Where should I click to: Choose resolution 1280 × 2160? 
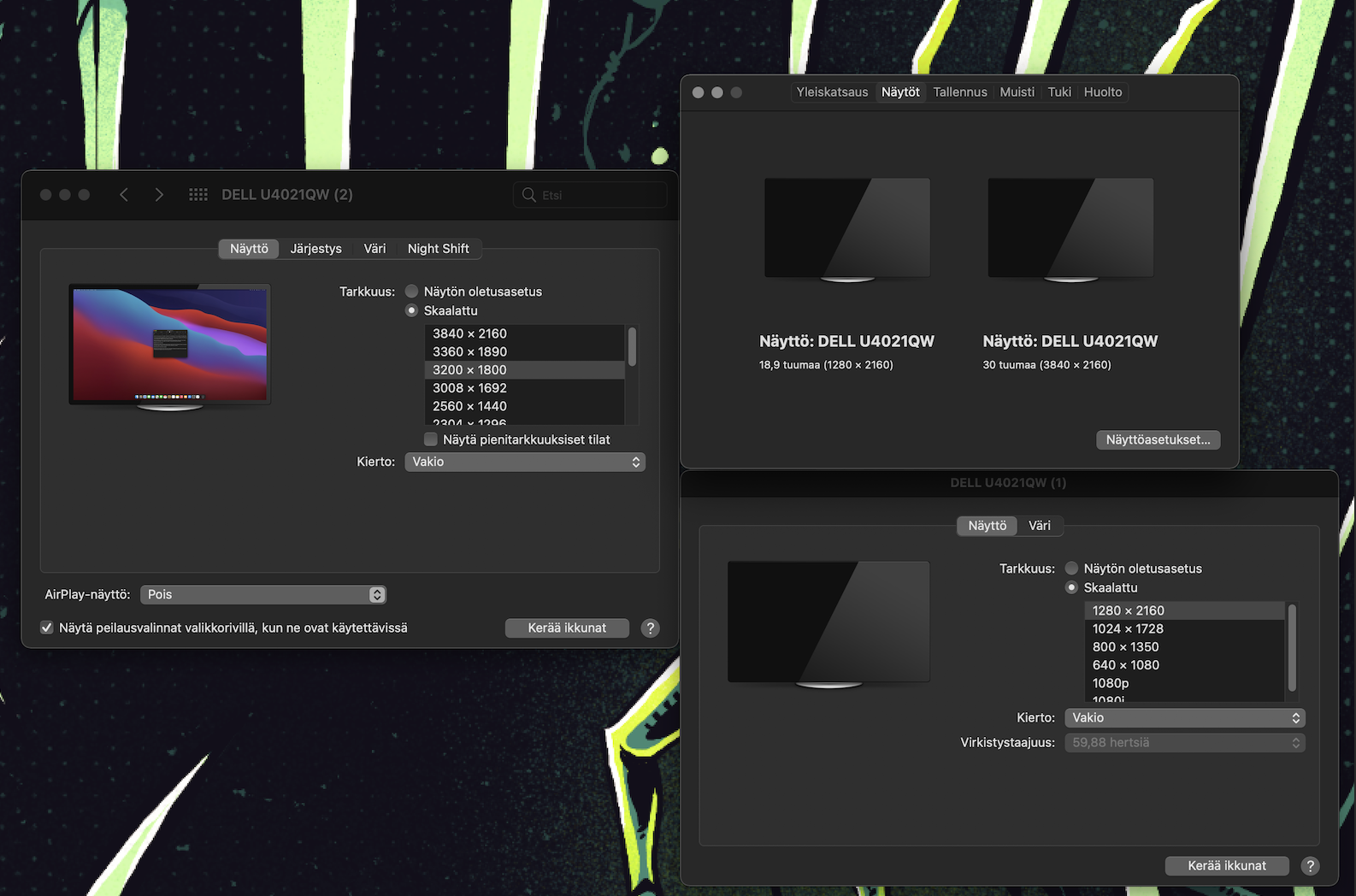coord(1185,610)
